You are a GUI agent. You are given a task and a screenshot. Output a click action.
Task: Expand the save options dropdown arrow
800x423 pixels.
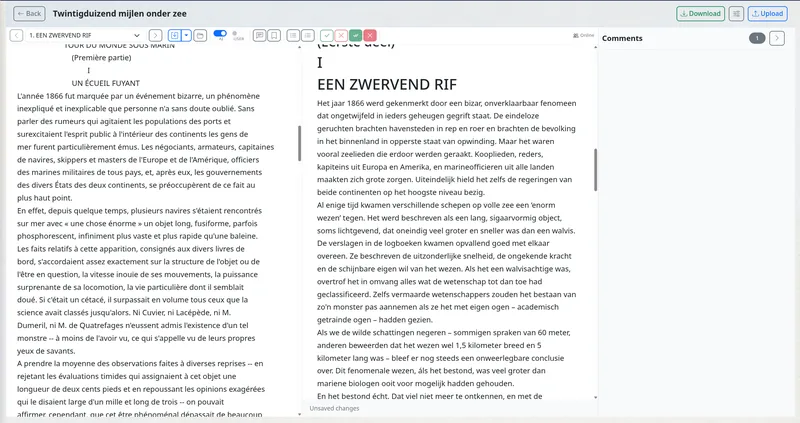pos(187,35)
